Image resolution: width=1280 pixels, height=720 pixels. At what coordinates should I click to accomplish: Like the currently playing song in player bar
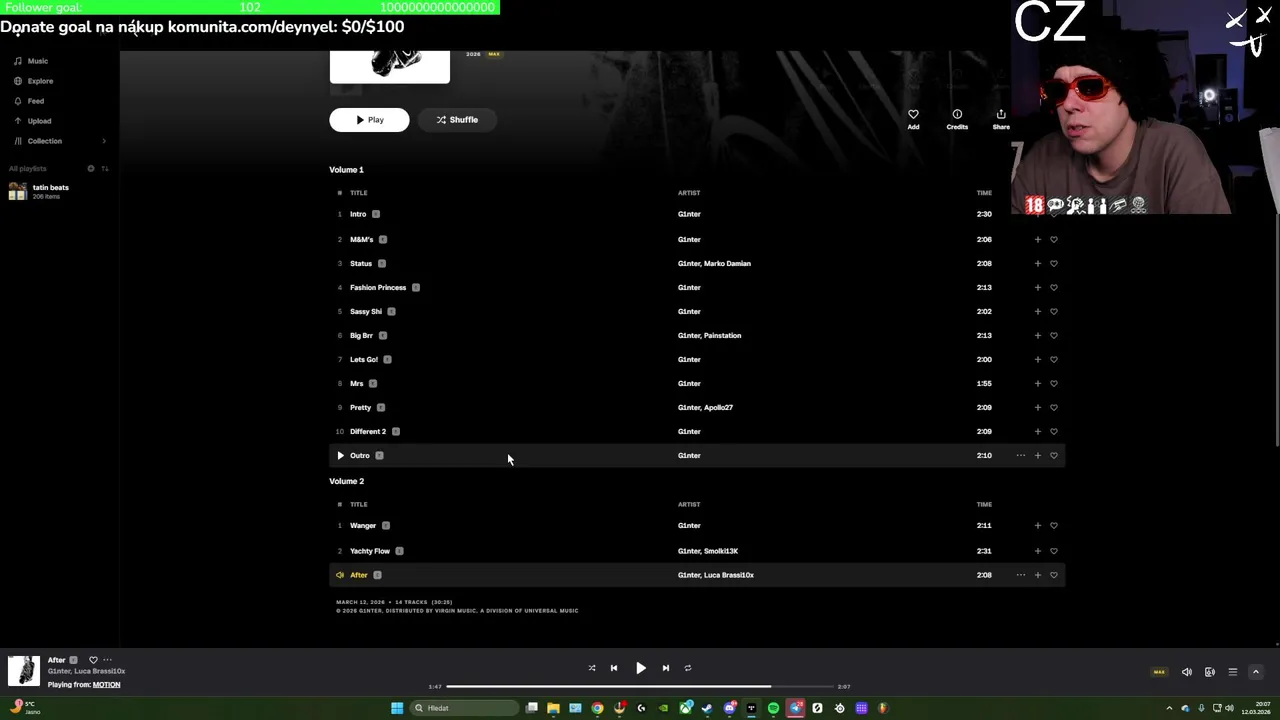coord(93,660)
